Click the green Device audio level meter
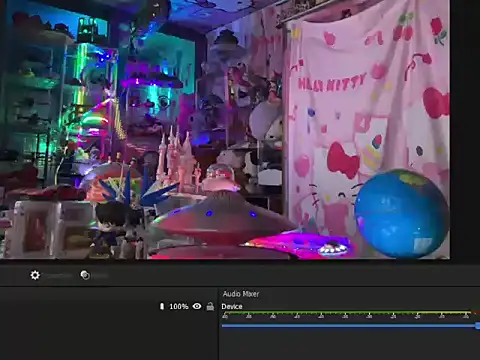This screenshot has height=360, width=480. click(347, 313)
